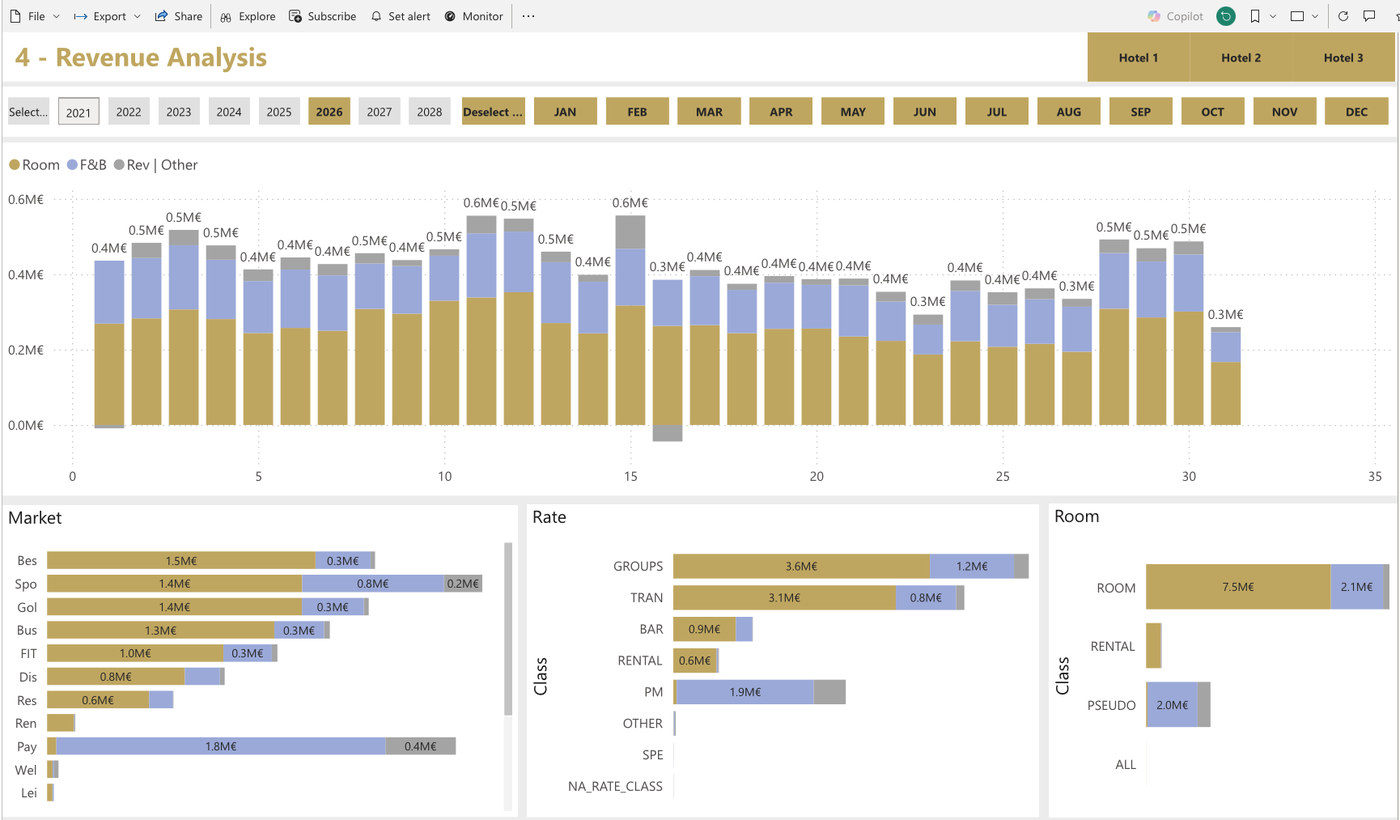Select the 2021 year slicer
The height and width of the screenshot is (820, 1400).
[79, 112]
